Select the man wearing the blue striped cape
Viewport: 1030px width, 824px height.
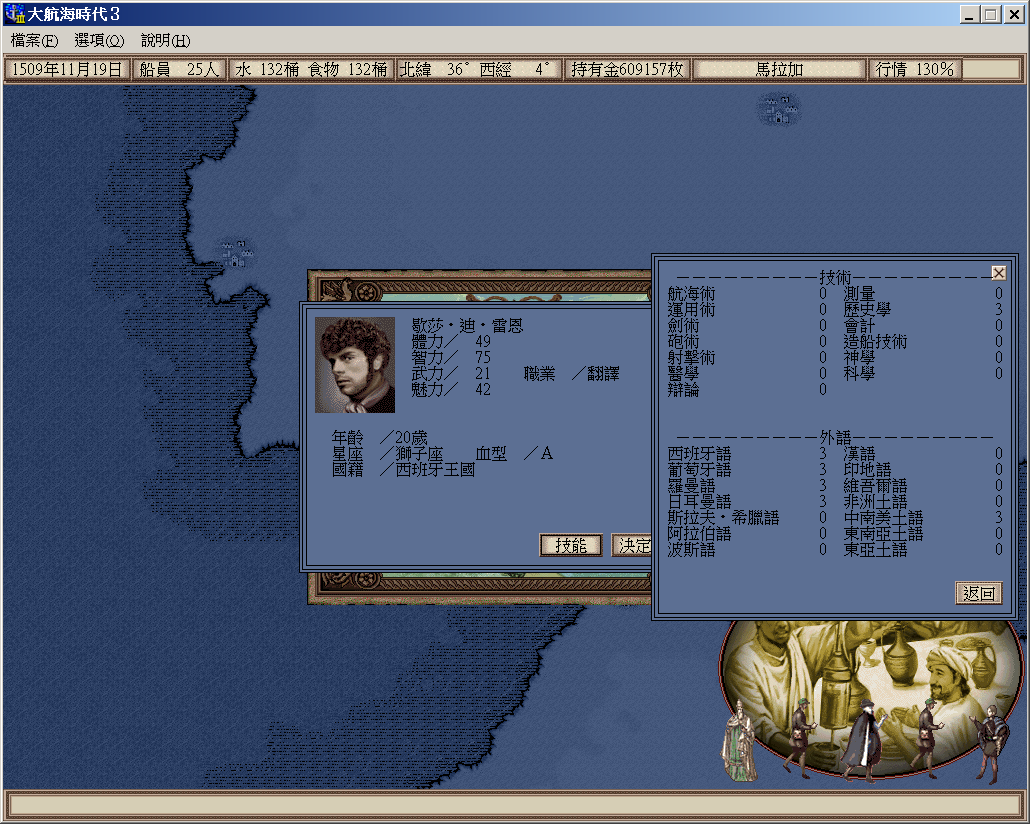click(x=991, y=738)
